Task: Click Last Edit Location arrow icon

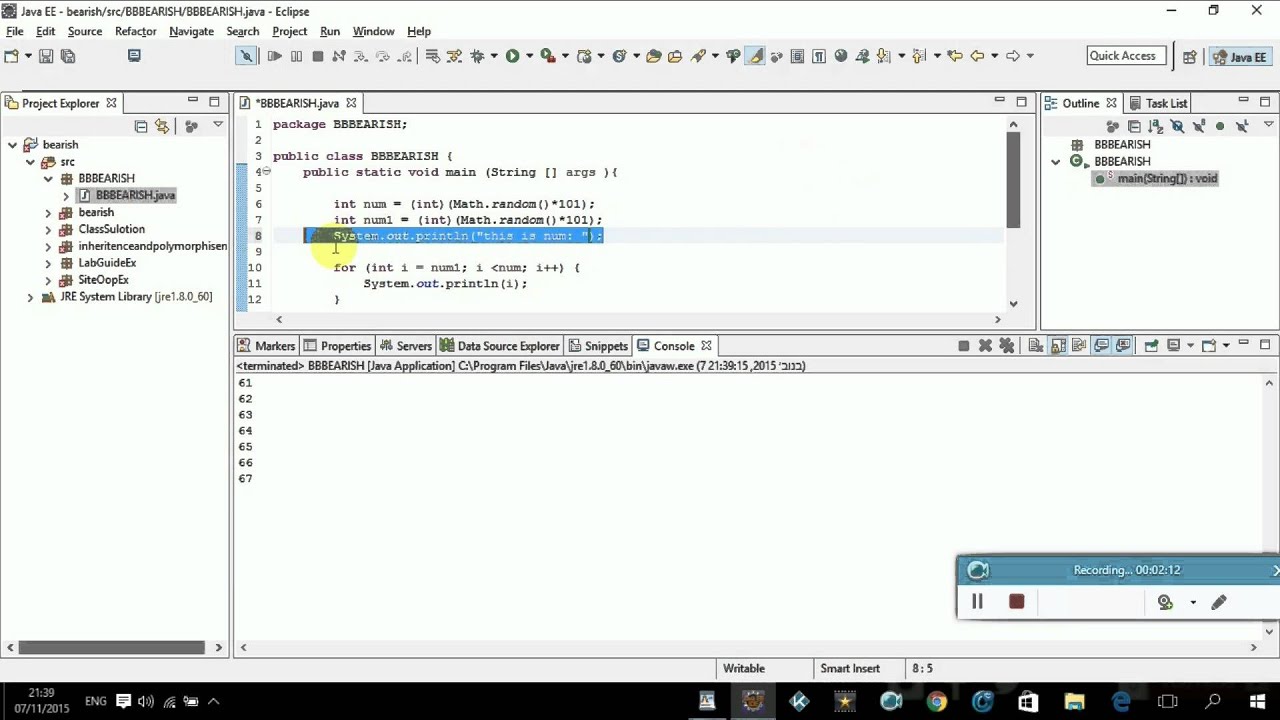Action: [x=955, y=56]
